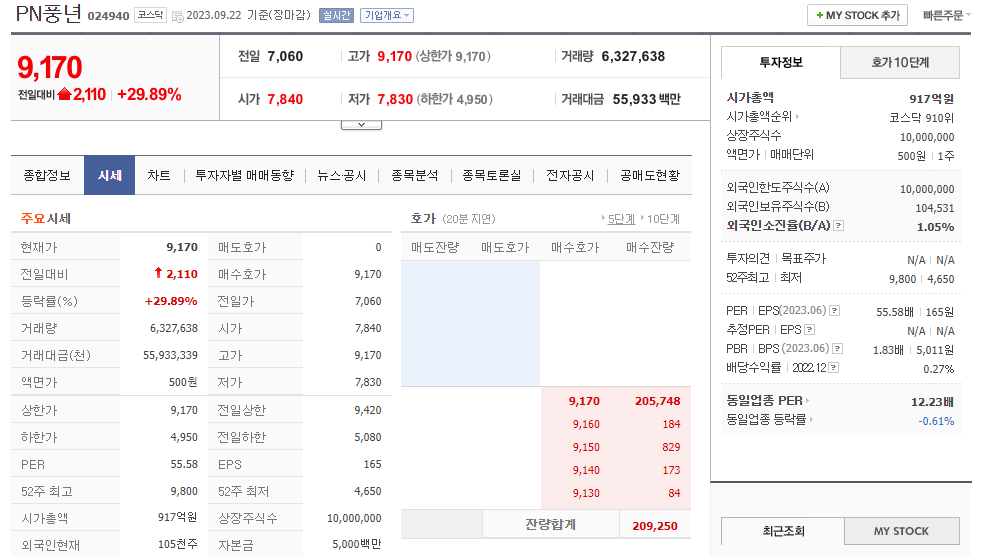The width and height of the screenshot is (982, 557).
Task: Click the 거래량 value 6,327,638 at top
Action: [633, 56]
